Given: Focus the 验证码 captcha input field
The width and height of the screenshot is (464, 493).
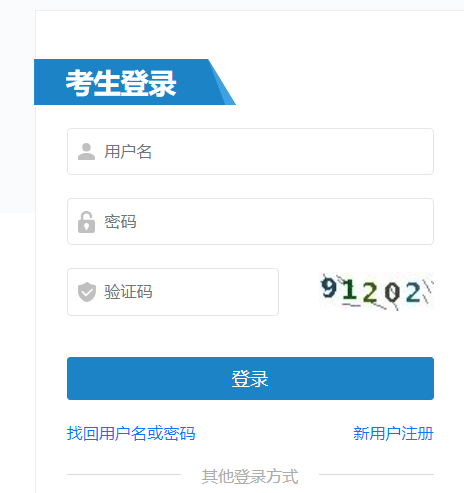Looking at the screenshot, I should [x=173, y=292].
